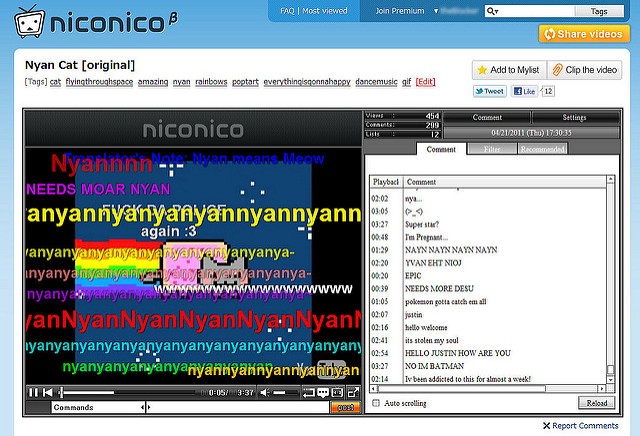Open the Most viewed link

click(x=325, y=11)
